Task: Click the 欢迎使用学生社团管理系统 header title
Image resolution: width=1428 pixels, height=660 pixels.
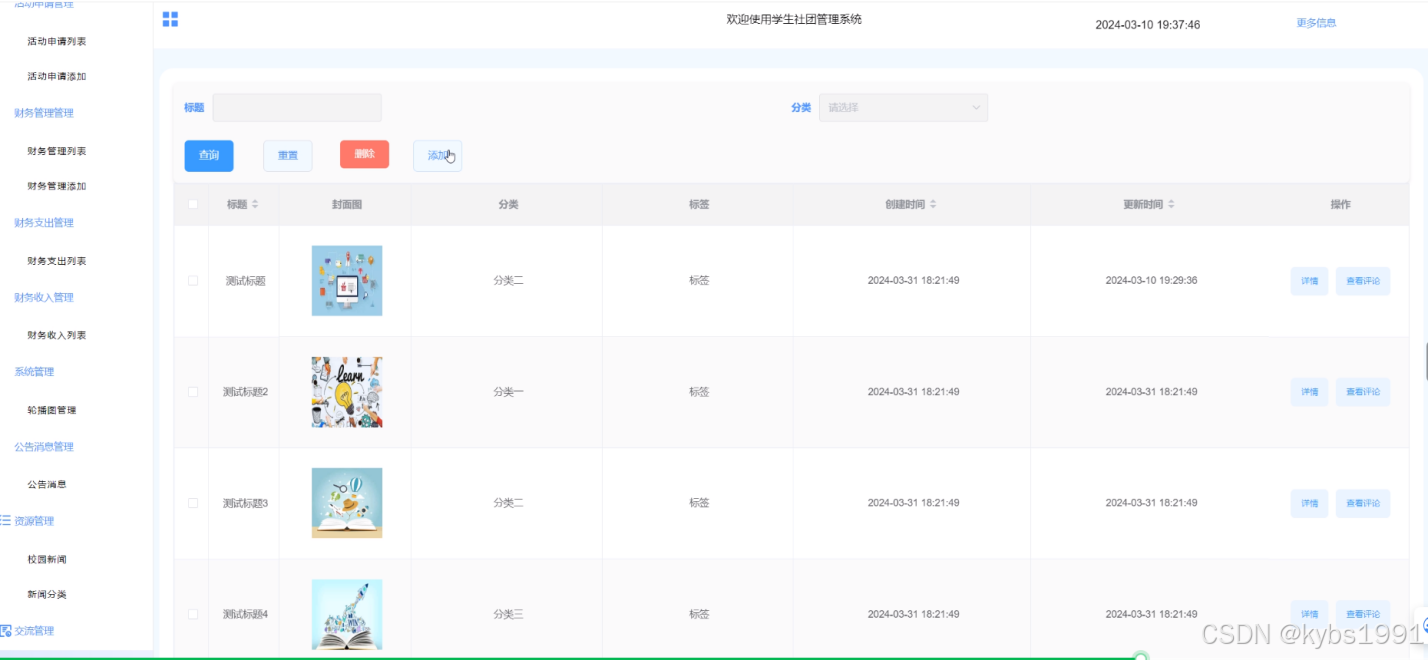Action: point(794,19)
